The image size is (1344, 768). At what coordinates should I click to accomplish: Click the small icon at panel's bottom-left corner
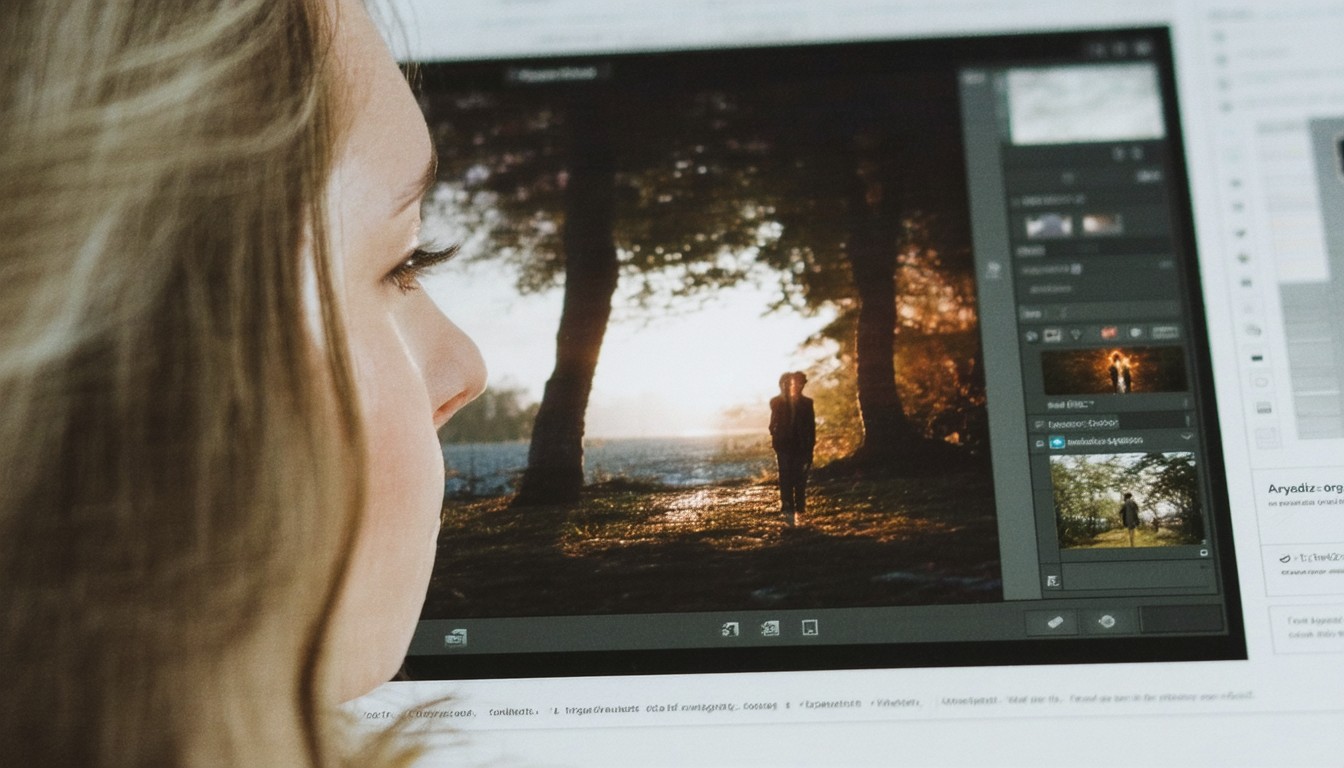(x=1051, y=580)
